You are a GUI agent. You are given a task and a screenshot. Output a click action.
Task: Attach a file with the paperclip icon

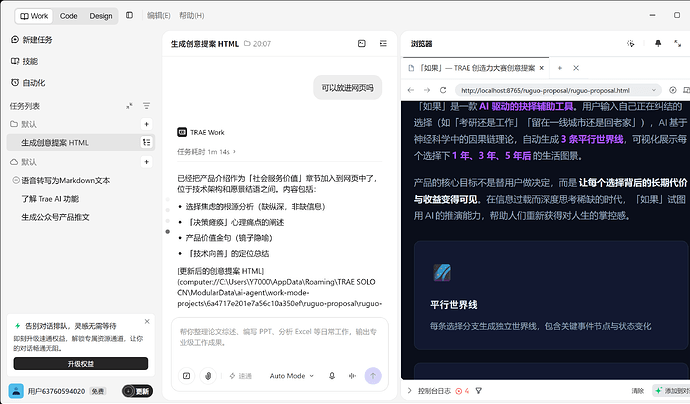[x=208, y=376]
